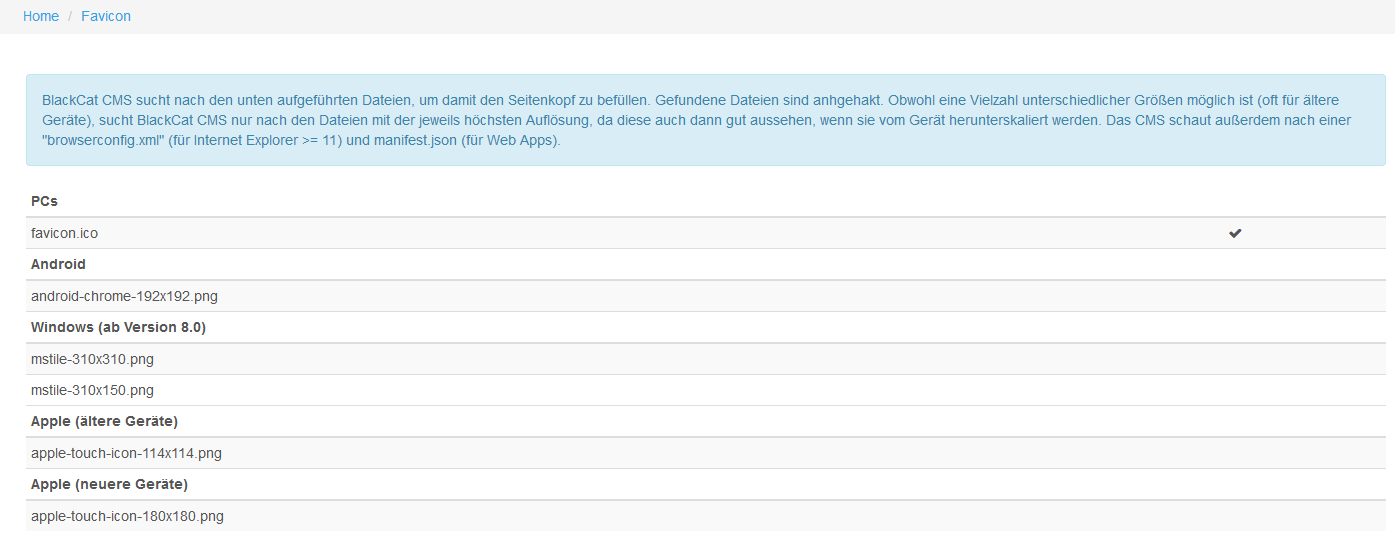Open the Favicon breadcrumb link
This screenshot has height=544, width=1395.
click(106, 16)
